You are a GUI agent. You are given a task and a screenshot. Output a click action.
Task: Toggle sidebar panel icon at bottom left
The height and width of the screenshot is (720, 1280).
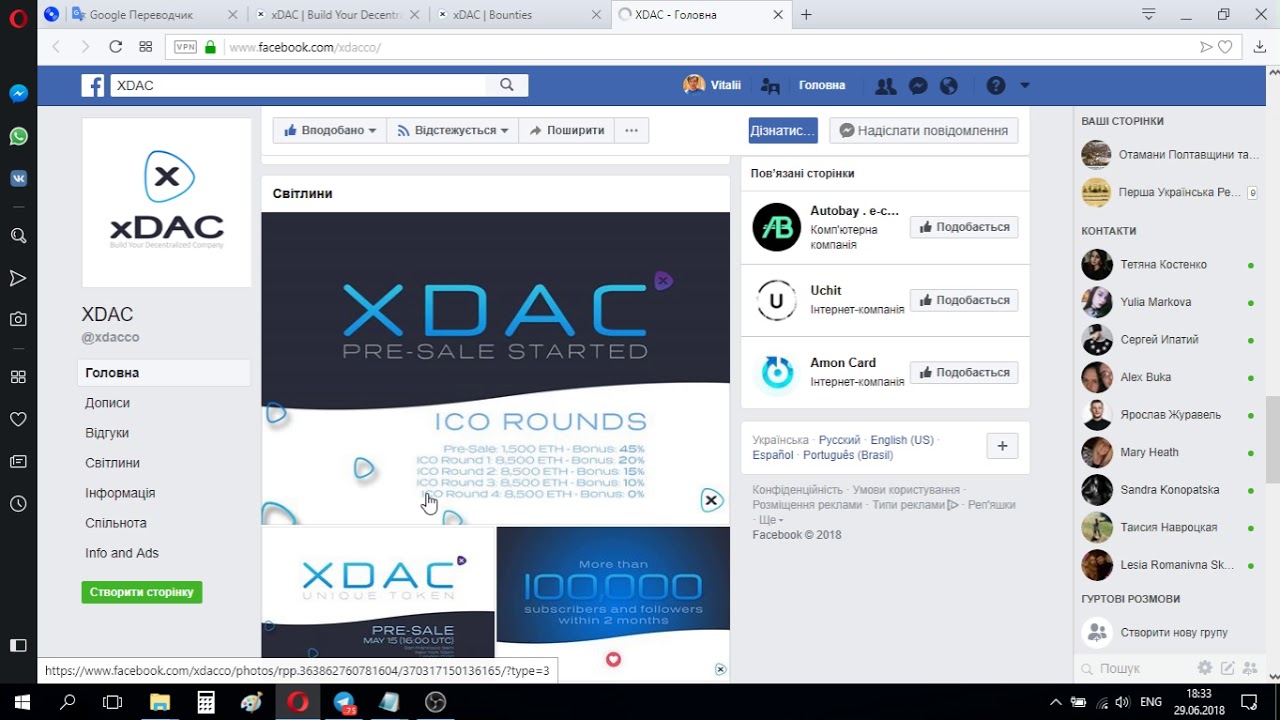coord(18,646)
